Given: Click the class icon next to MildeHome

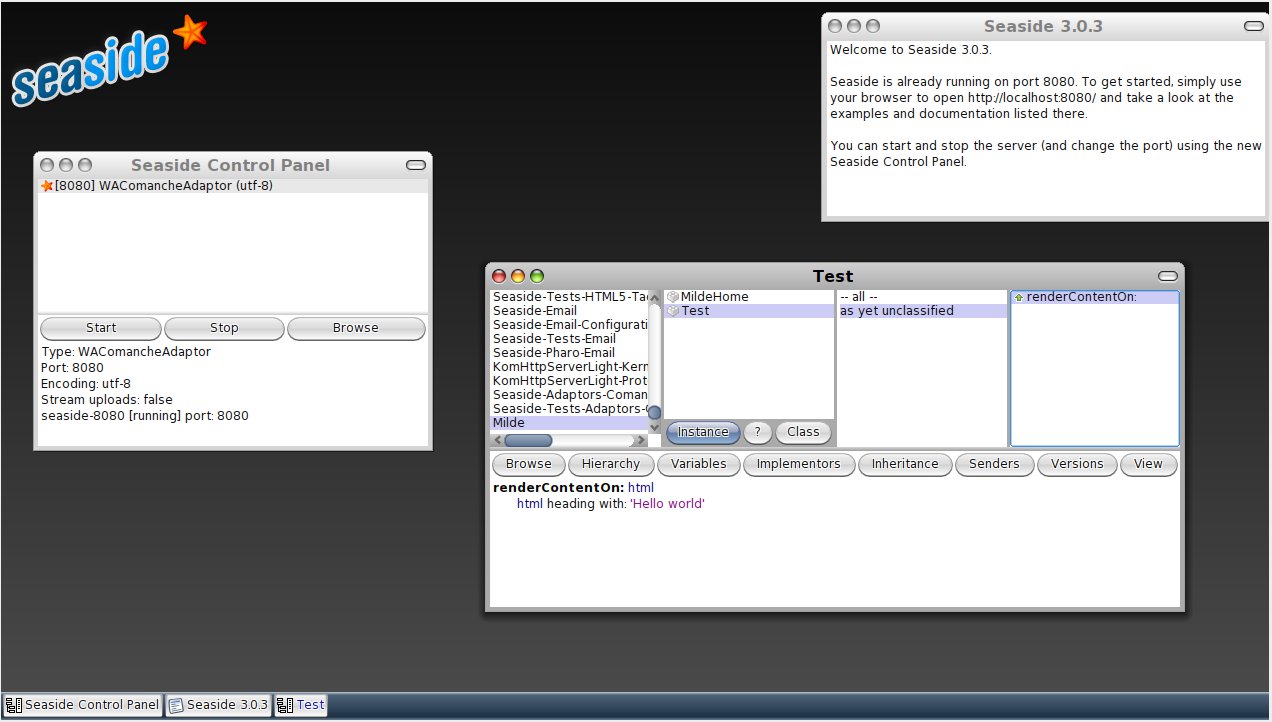Looking at the screenshot, I should 673,297.
